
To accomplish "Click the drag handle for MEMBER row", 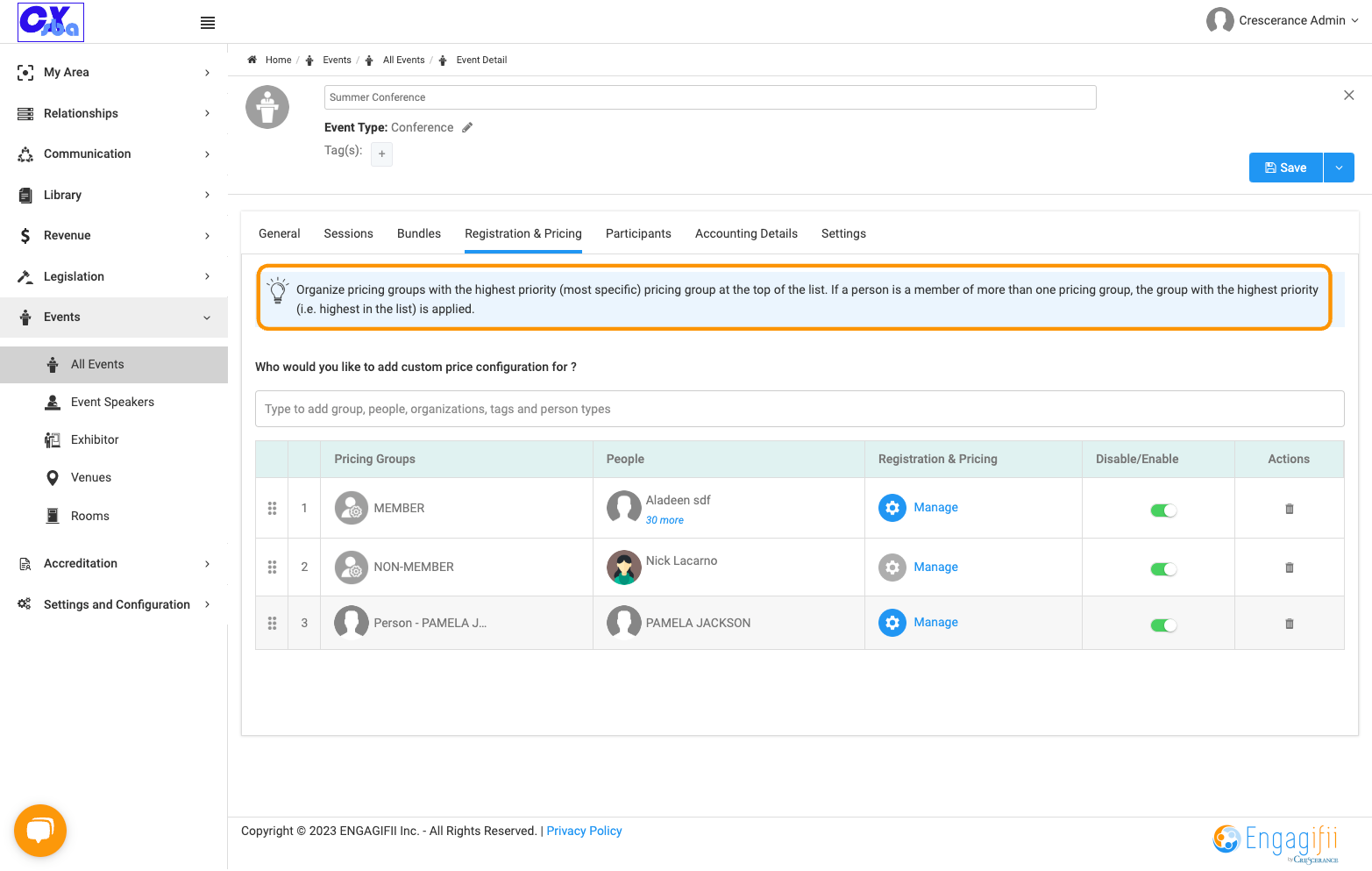I will click(273, 508).
